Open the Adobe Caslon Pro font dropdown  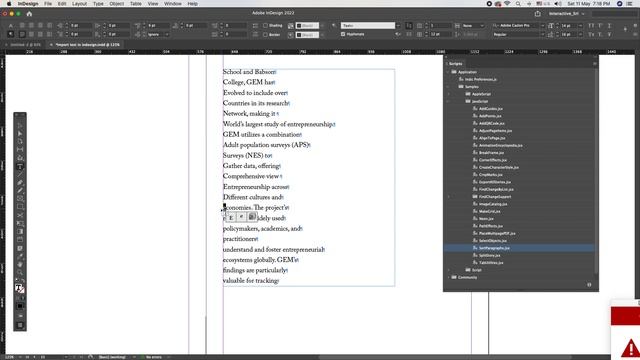click(542, 25)
